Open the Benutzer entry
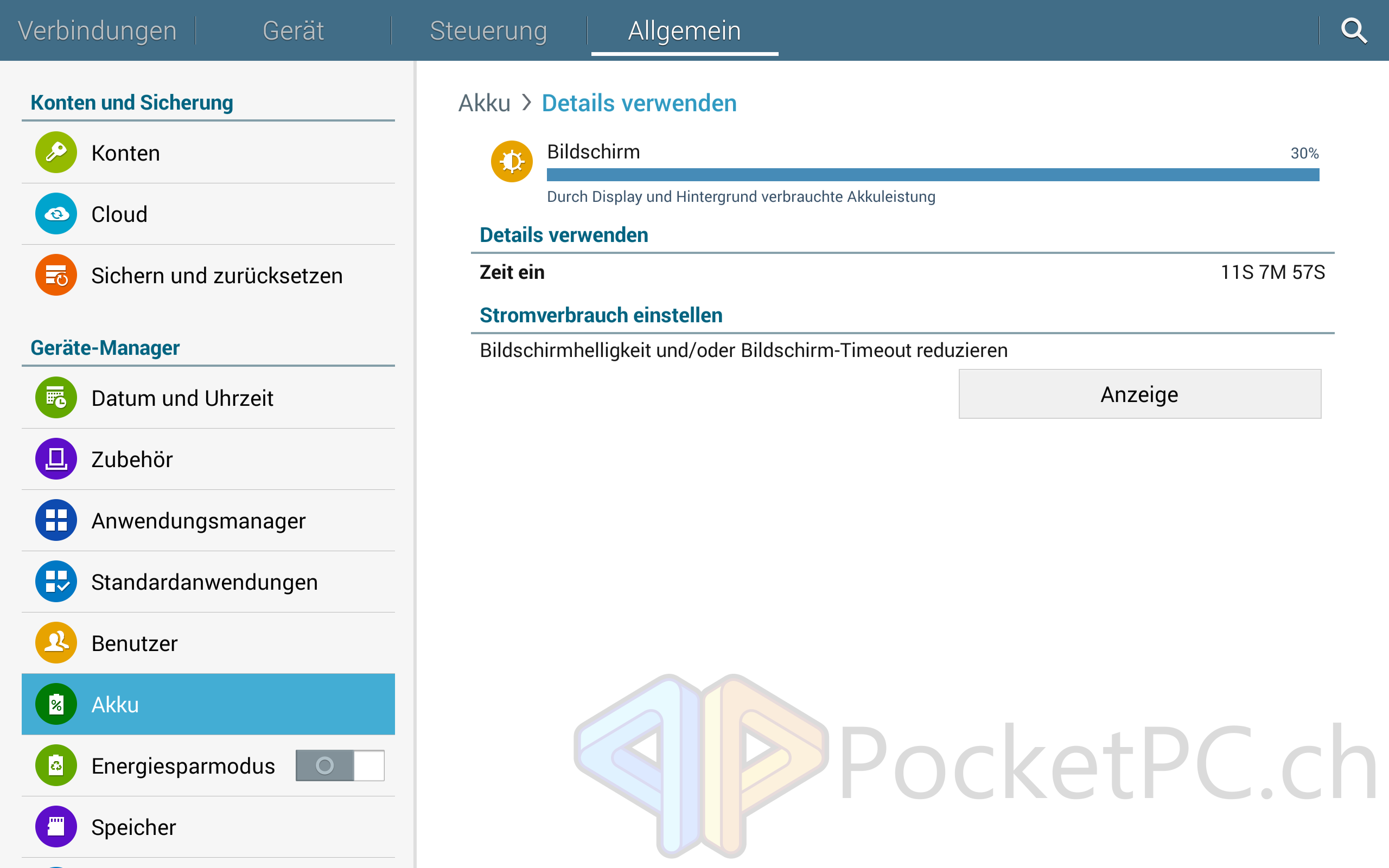The width and height of the screenshot is (1389, 868). 208,642
